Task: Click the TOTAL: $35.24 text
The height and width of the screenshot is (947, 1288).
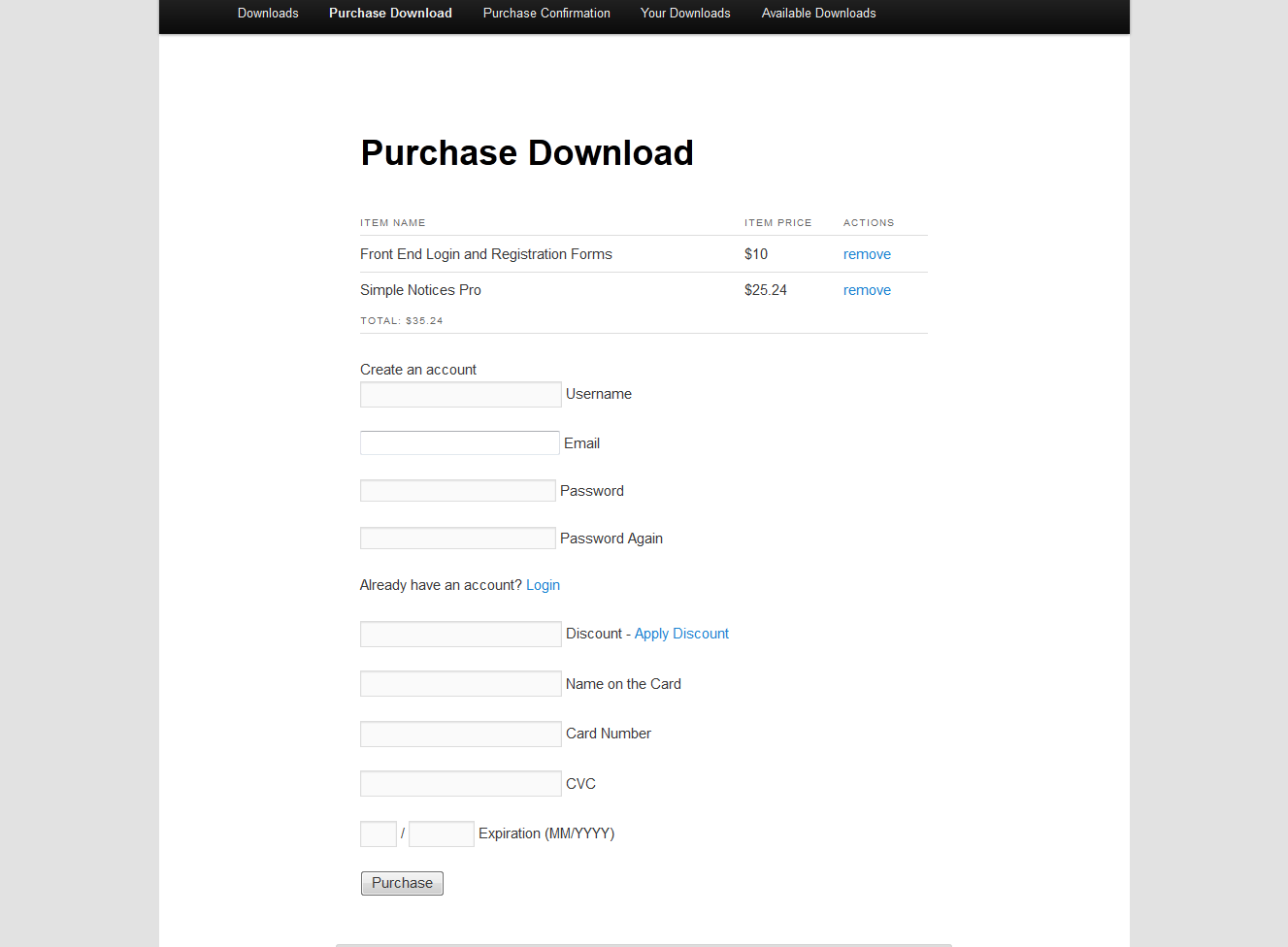Action: (x=402, y=320)
